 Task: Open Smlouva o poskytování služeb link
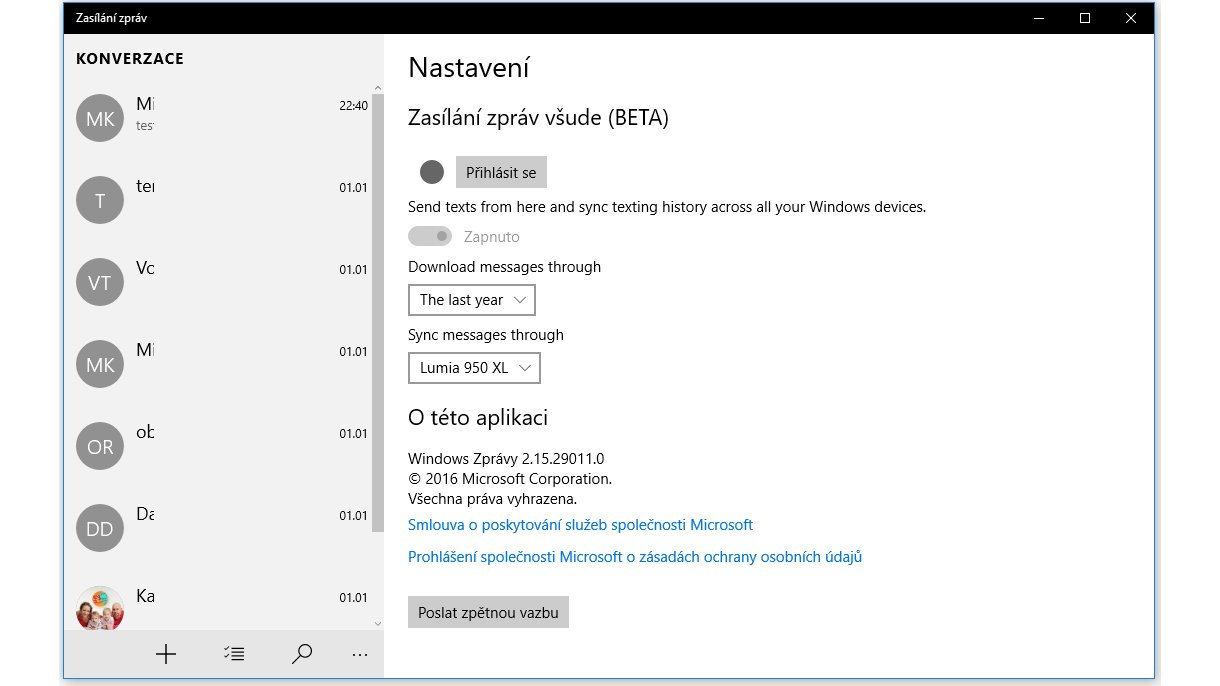coord(580,524)
